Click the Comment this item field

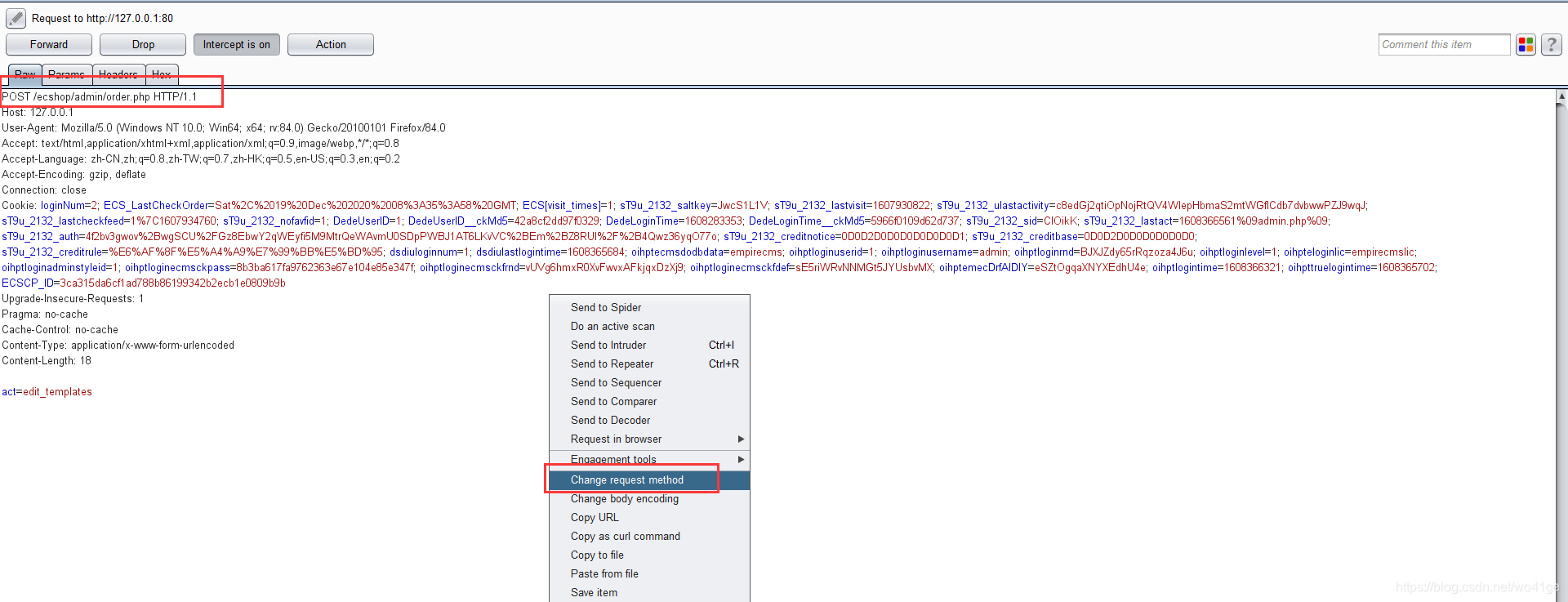pyautogui.click(x=1444, y=45)
